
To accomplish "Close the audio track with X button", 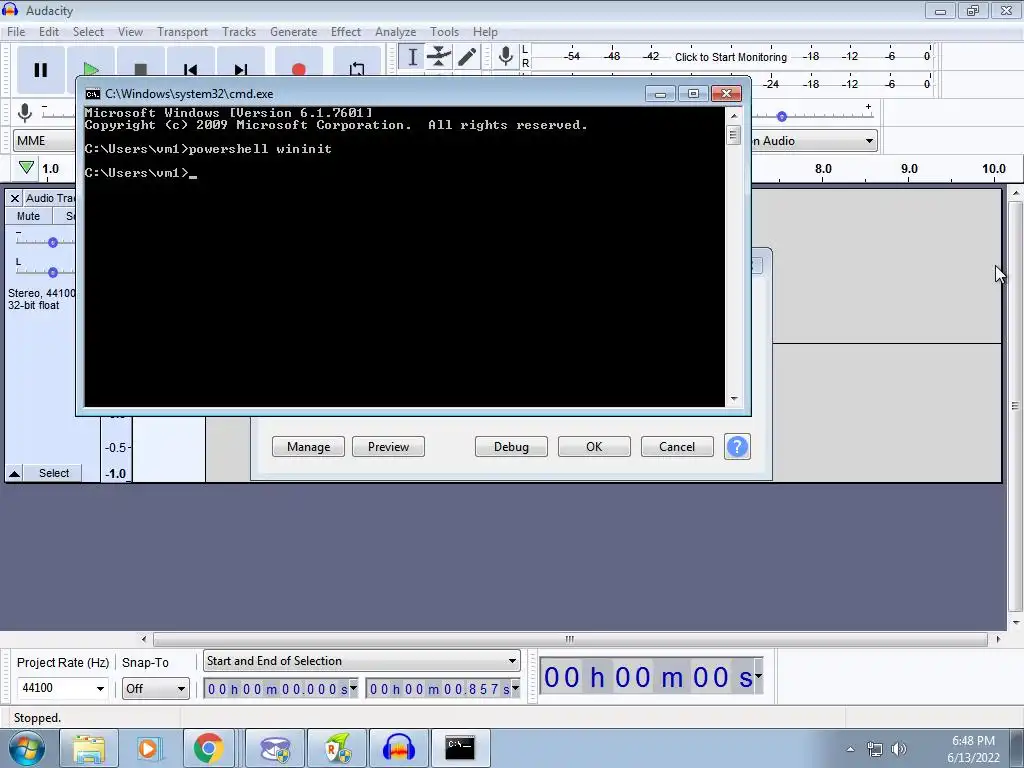I will pyautogui.click(x=14, y=198).
